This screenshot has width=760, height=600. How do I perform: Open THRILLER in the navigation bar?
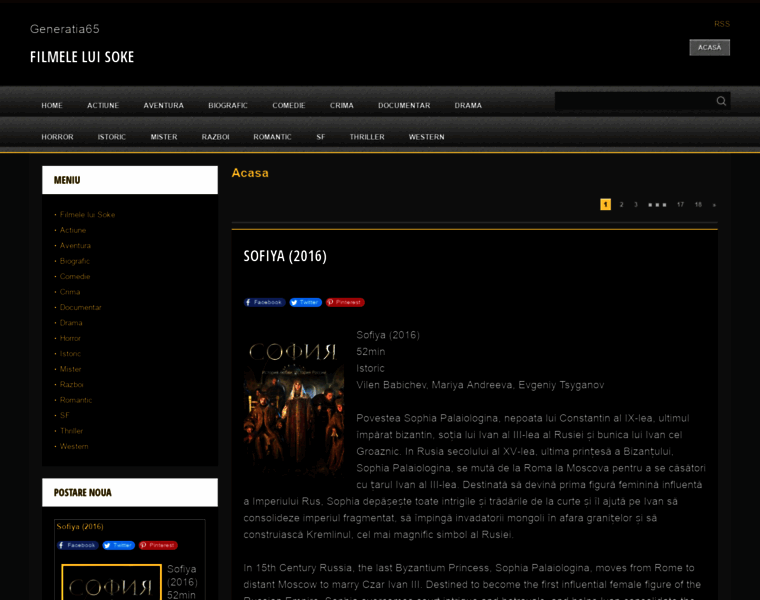coord(367,137)
